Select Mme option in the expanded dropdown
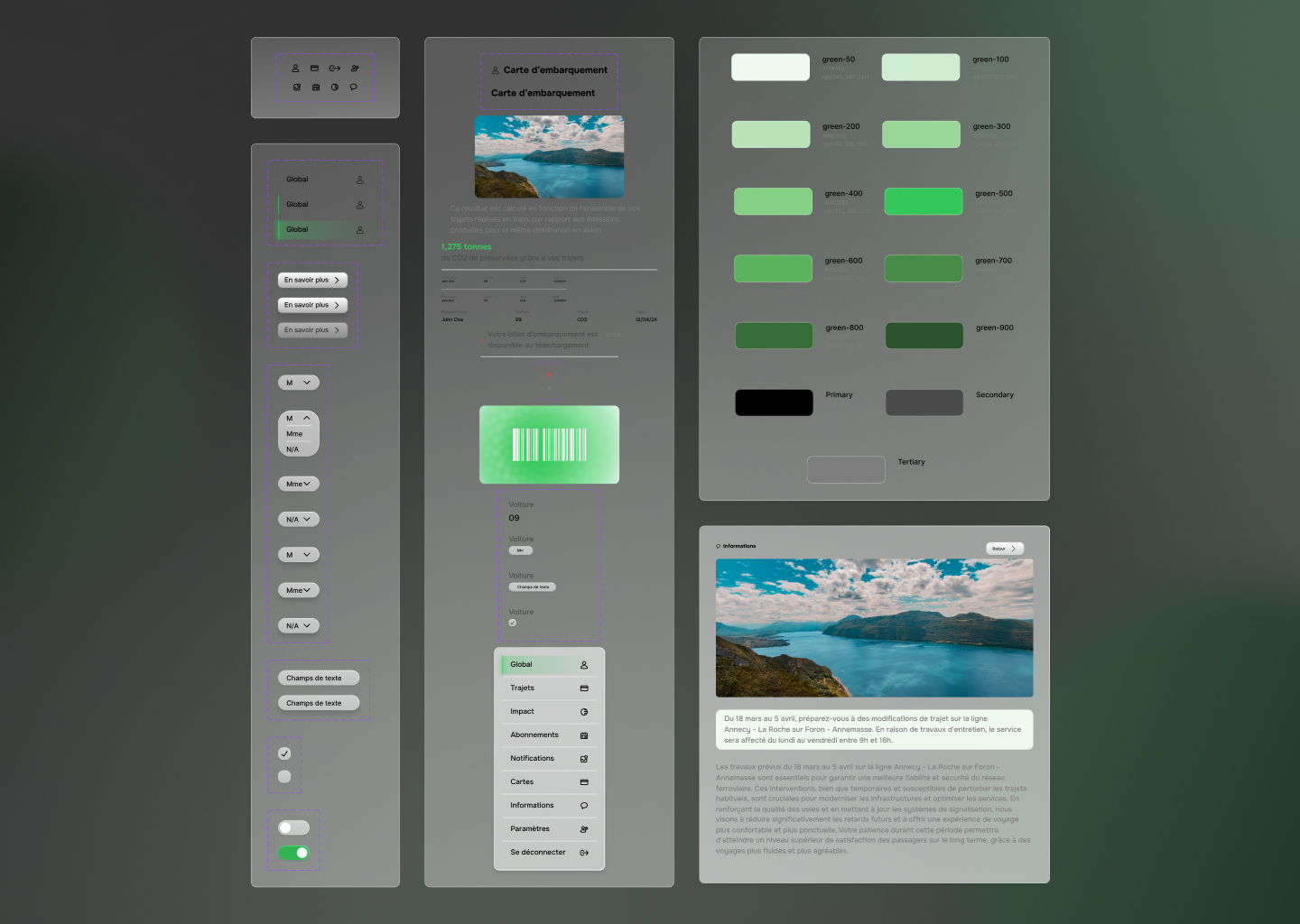 pyautogui.click(x=295, y=434)
